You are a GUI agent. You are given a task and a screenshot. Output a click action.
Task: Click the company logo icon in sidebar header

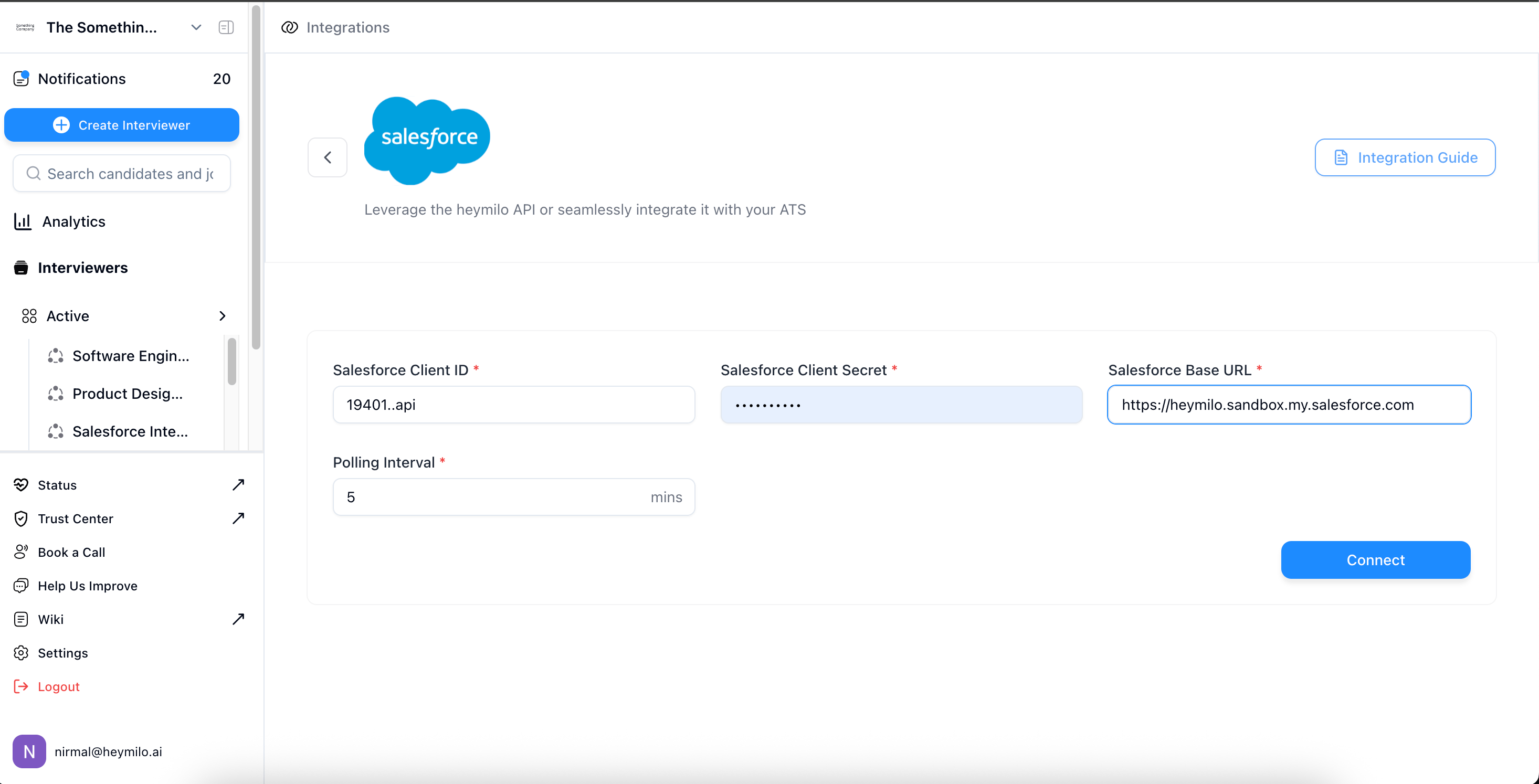coord(25,27)
